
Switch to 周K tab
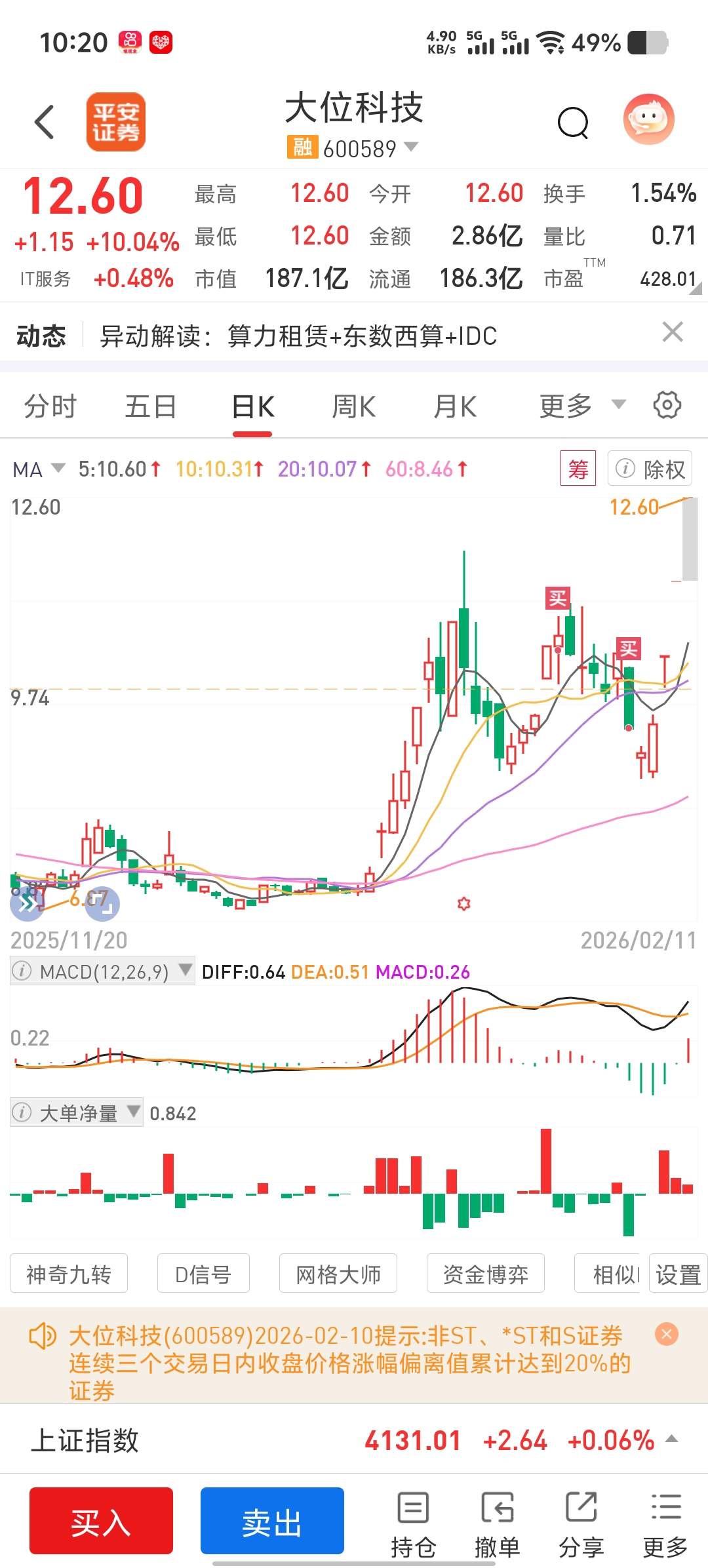[353, 406]
